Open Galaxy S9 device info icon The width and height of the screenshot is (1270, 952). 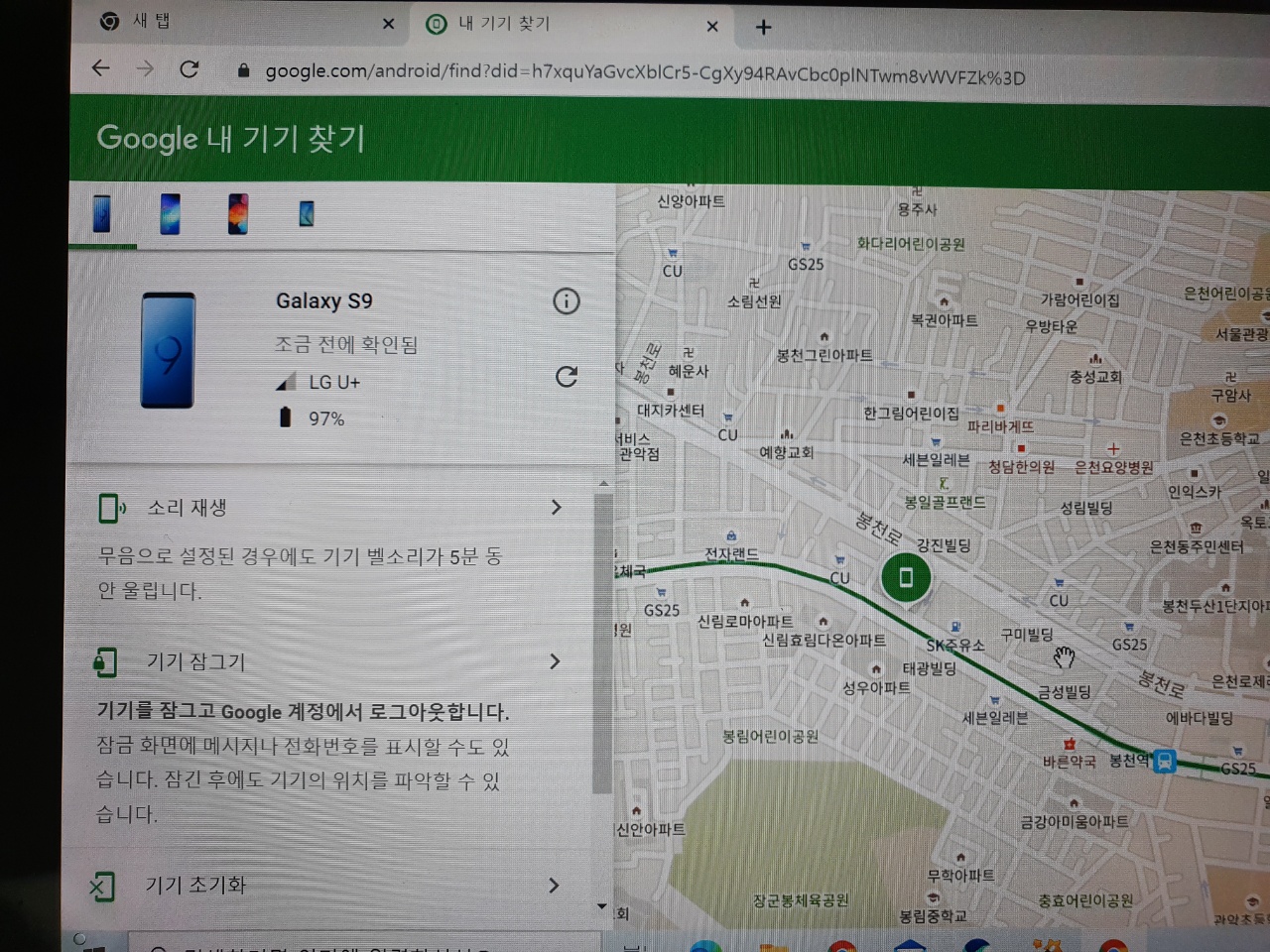coord(566,301)
